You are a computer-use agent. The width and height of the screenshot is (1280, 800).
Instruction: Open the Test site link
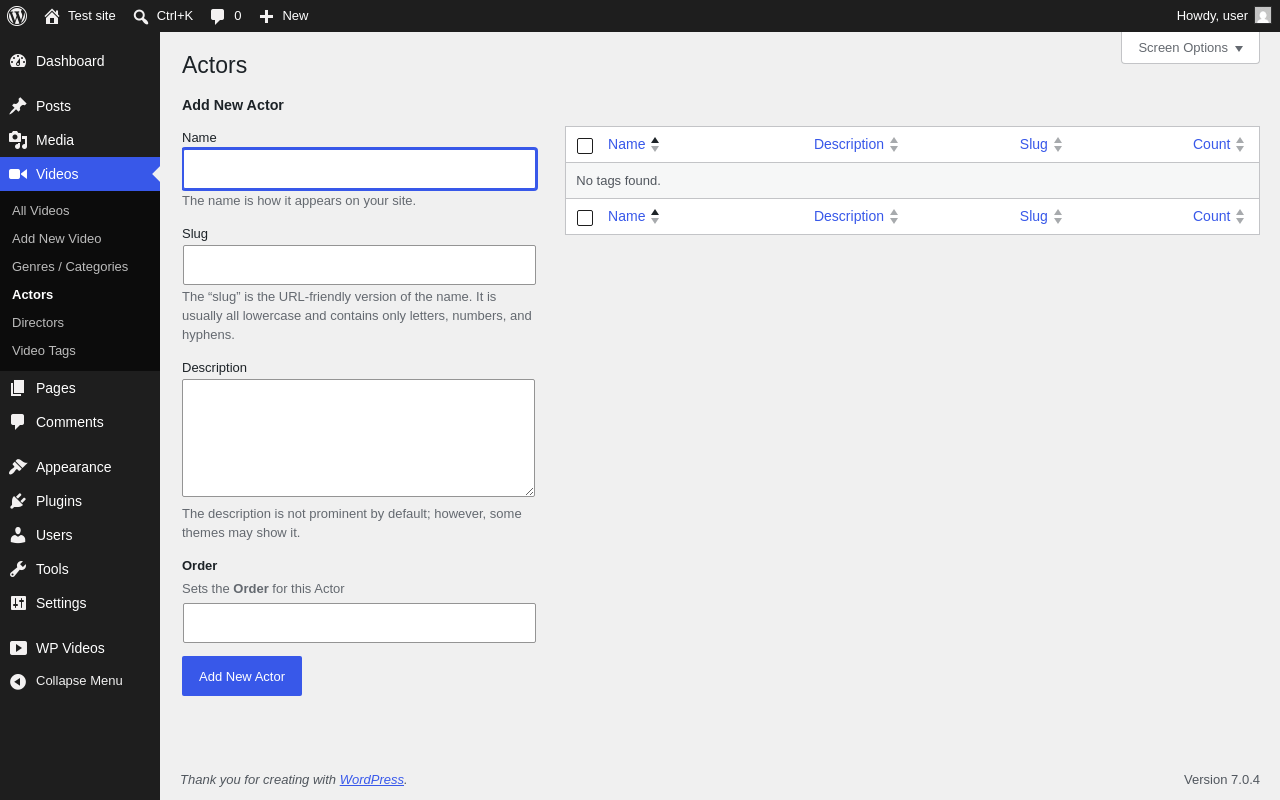[x=80, y=16]
